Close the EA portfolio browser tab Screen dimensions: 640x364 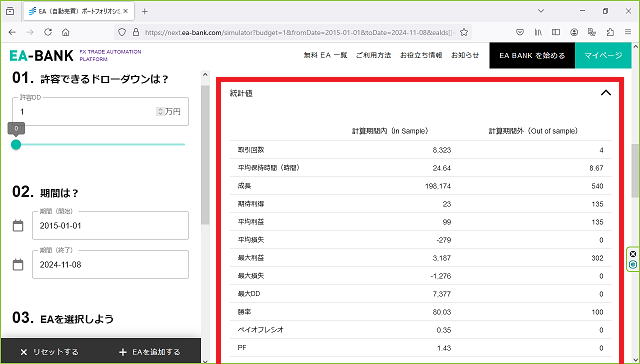pyautogui.click(x=126, y=11)
